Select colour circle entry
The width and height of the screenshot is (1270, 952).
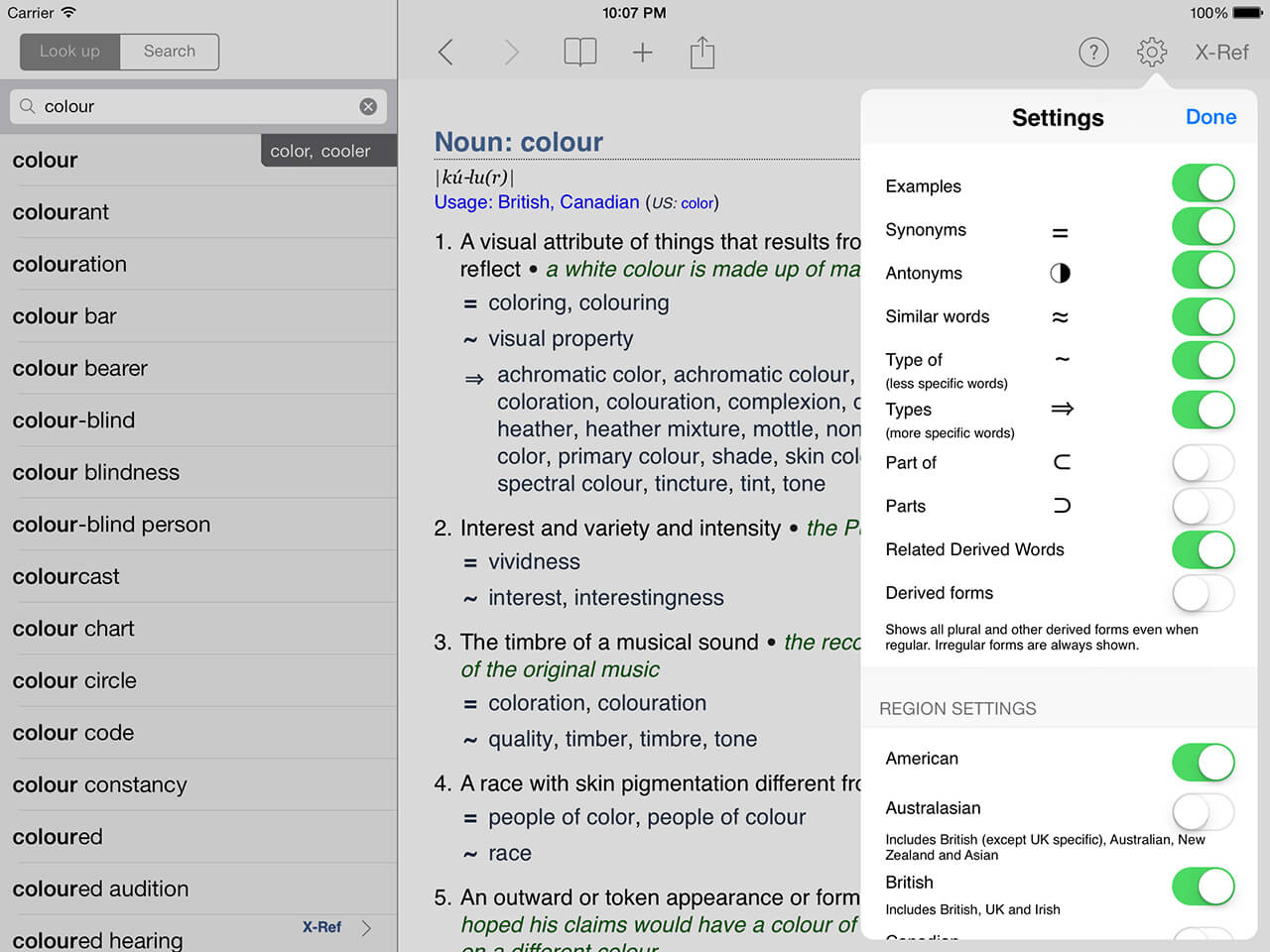pyautogui.click(x=198, y=680)
